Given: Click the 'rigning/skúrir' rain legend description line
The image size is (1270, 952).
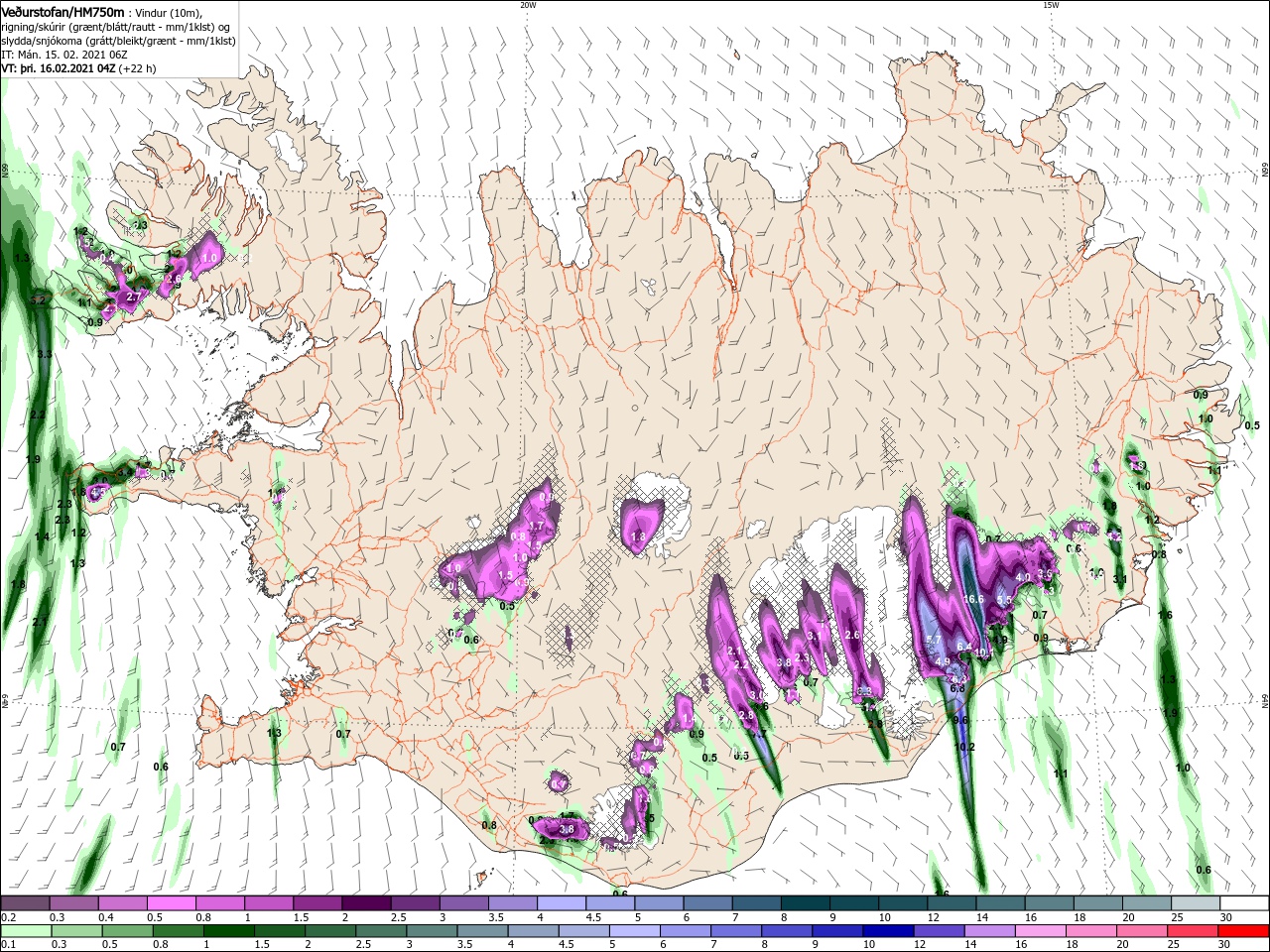Looking at the screenshot, I should tap(114, 26).
